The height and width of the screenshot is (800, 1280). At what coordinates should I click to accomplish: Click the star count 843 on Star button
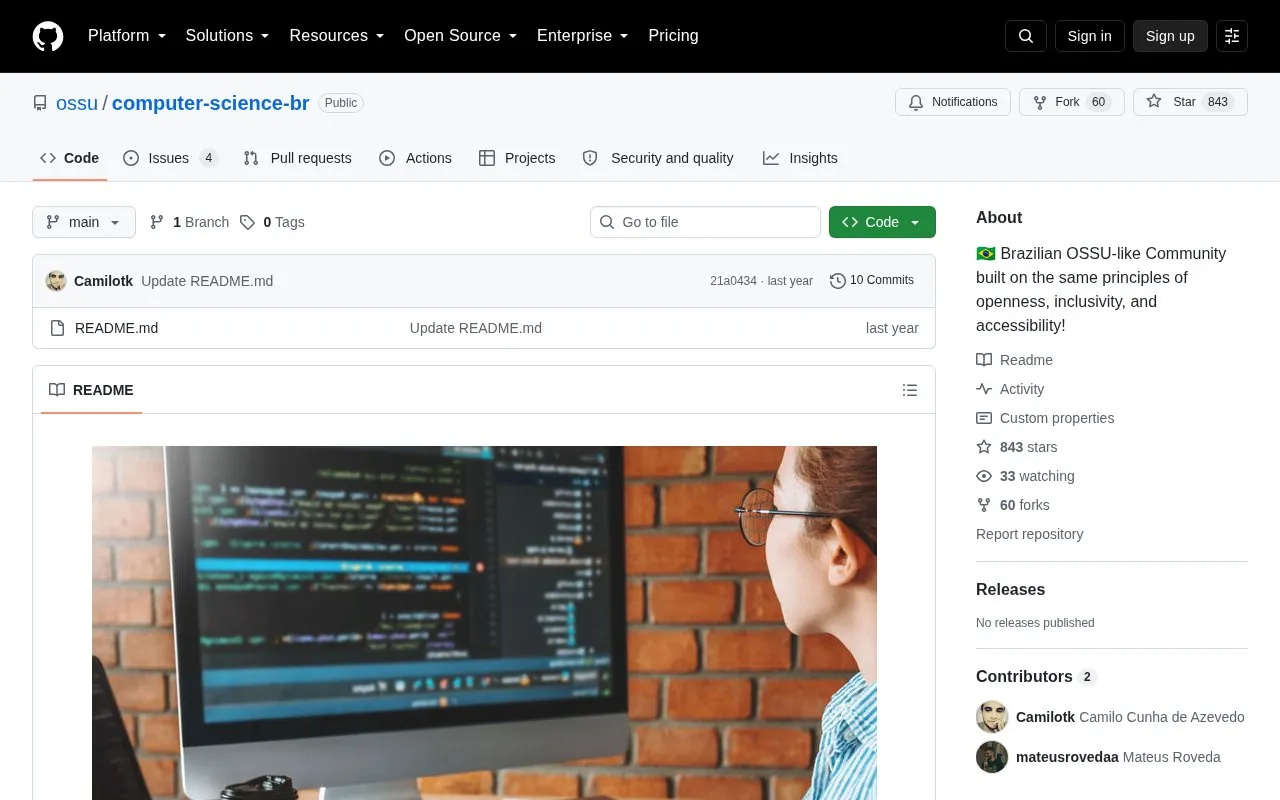tap(1217, 102)
